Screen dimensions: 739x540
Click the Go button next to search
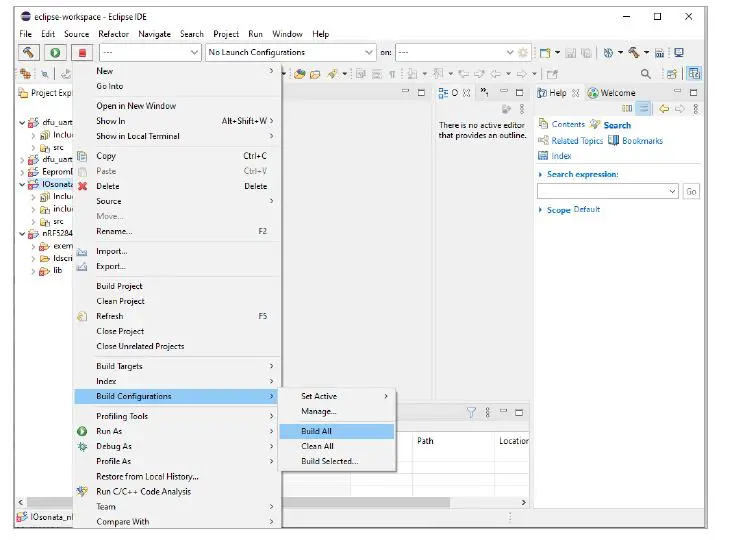click(x=690, y=191)
